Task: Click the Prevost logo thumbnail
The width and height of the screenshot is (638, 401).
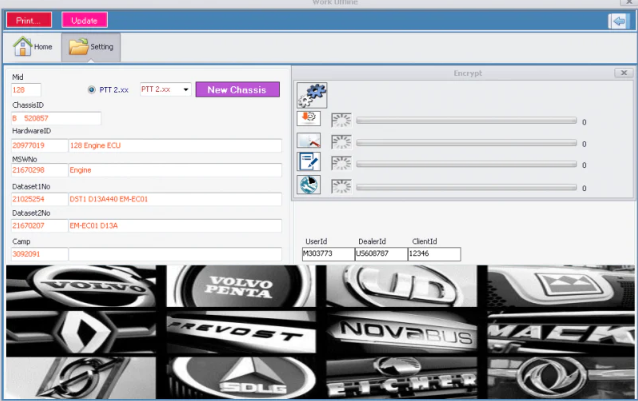Action: point(241,333)
